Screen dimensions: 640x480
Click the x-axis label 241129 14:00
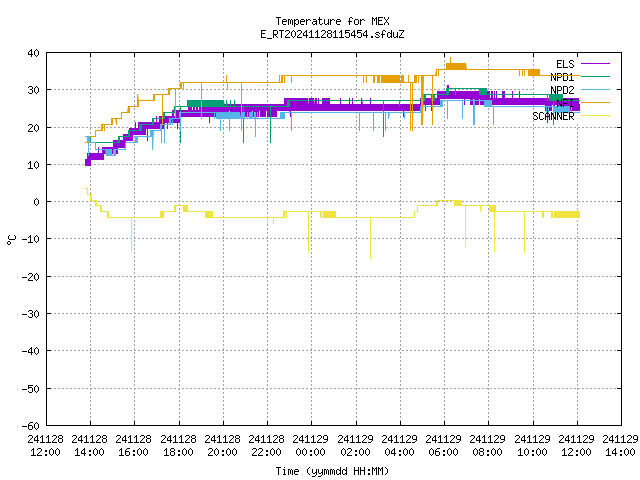[x=621, y=446]
